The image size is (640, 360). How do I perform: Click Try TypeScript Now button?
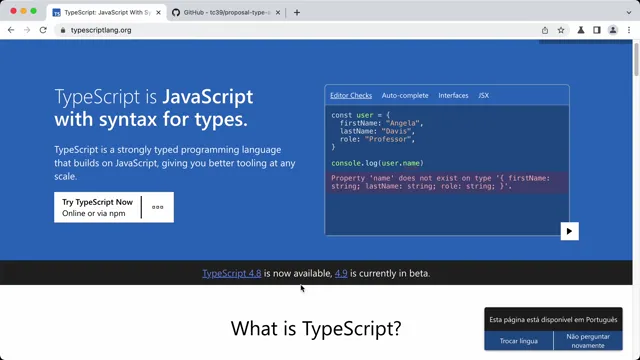coord(98,207)
